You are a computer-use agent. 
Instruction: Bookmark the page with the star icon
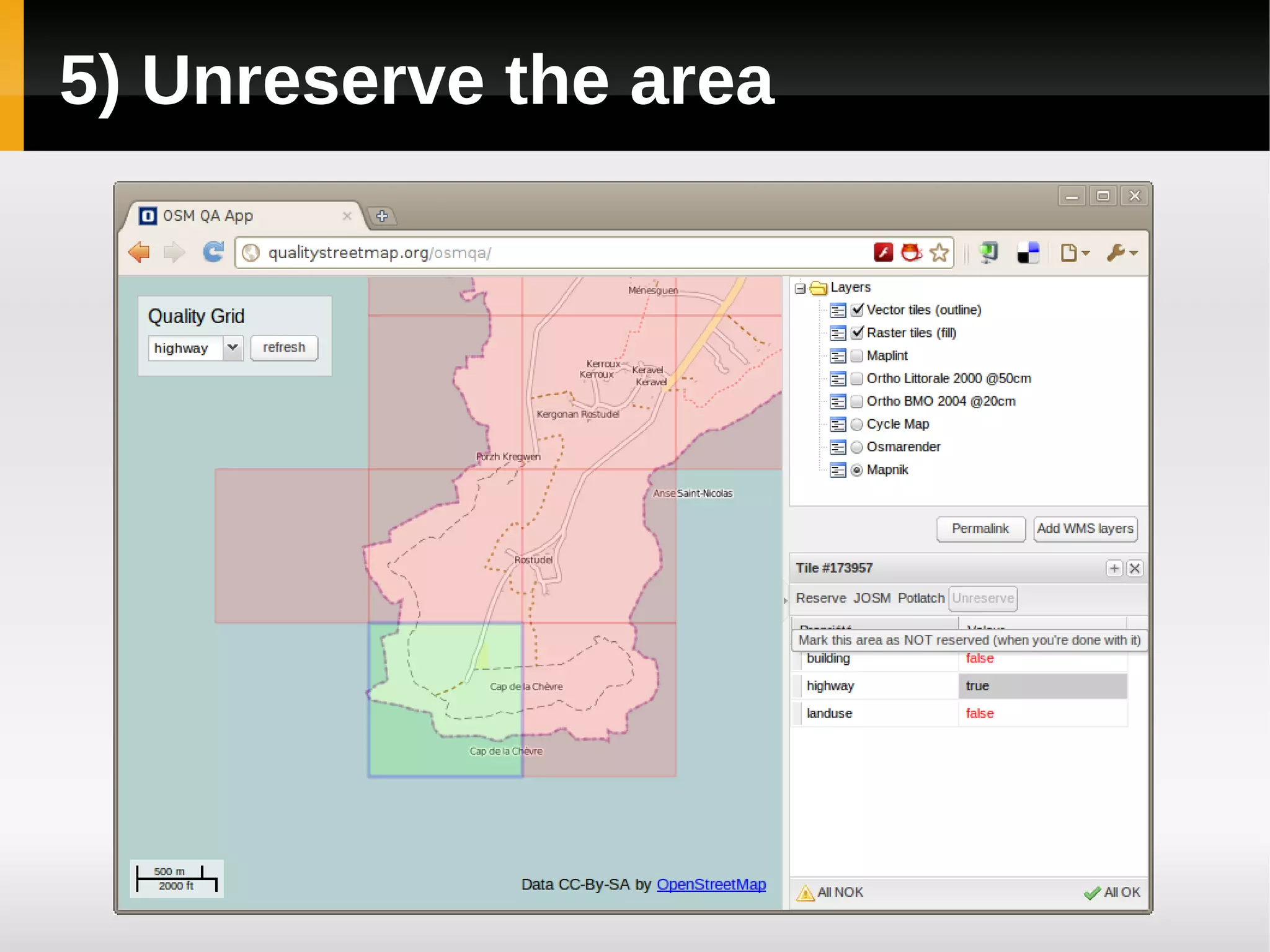939,252
